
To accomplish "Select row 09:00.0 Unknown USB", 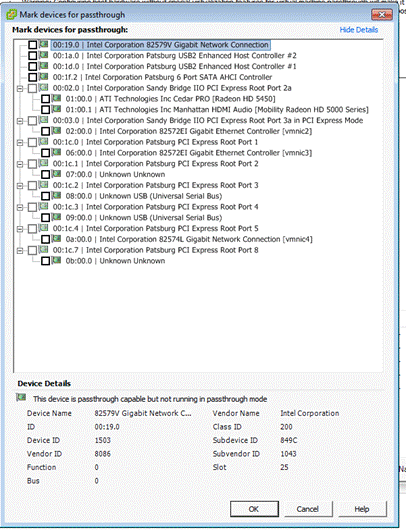I will pos(144,218).
